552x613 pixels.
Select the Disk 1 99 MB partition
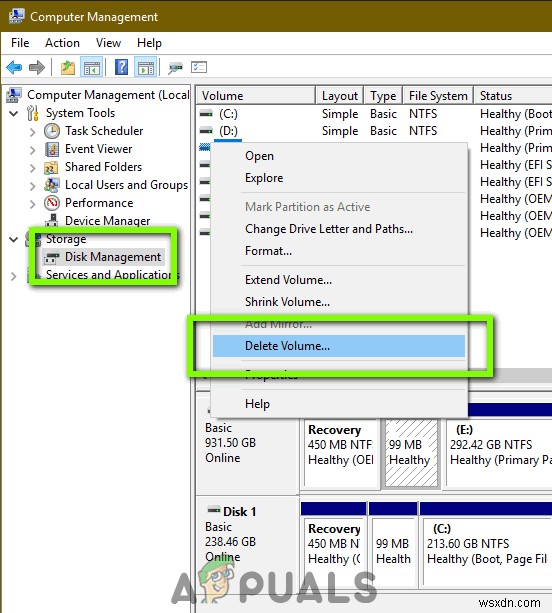pyautogui.click(x=393, y=551)
